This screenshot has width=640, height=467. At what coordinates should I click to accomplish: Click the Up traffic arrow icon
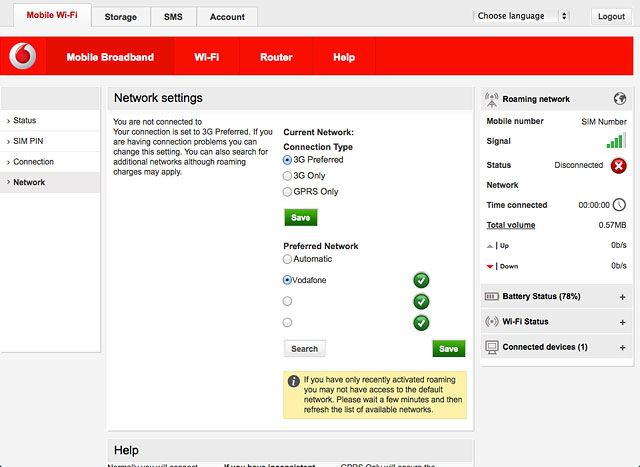point(490,246)
